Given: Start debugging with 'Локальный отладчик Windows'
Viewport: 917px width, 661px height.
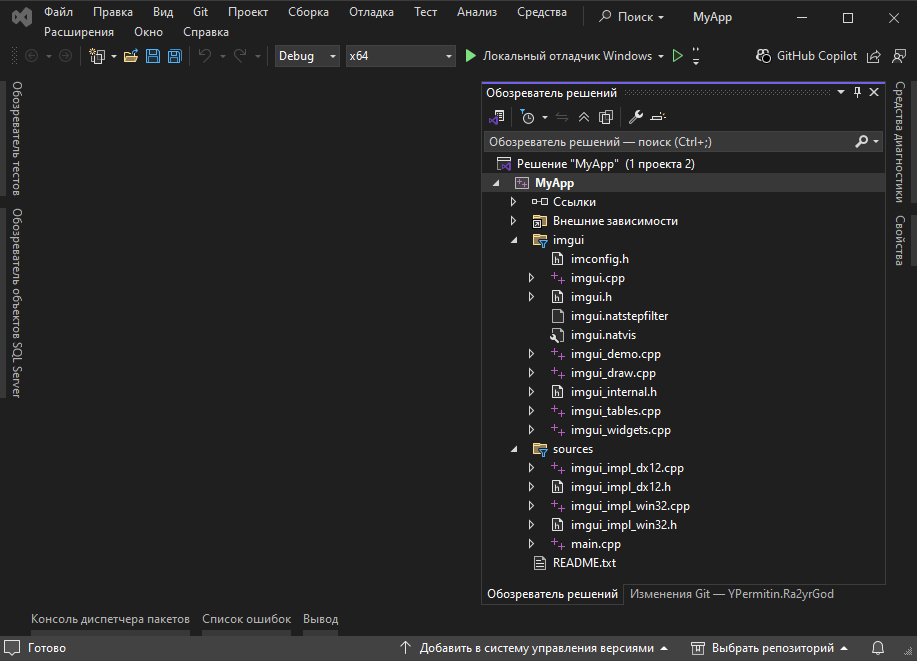Looking at the screenshot, I should point(559,56).
